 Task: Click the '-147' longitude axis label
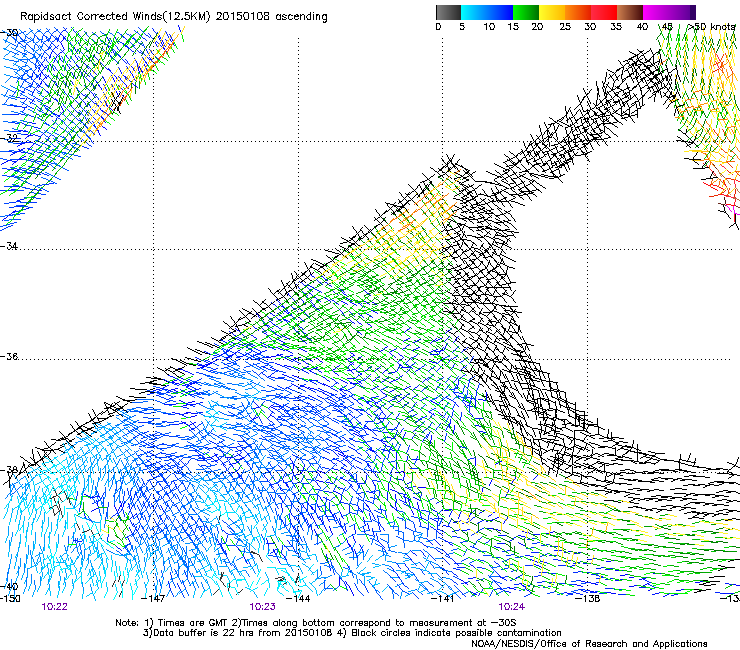coord(154,599)
